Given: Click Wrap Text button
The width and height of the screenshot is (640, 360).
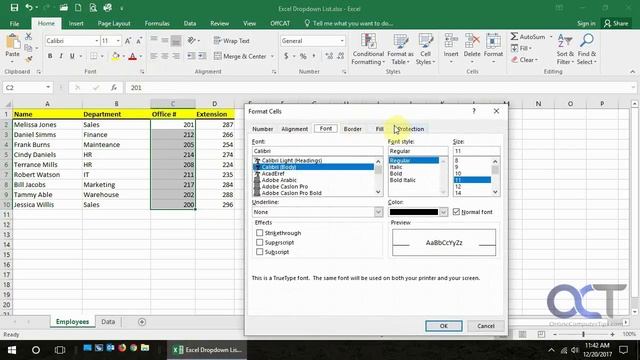Looking at the screenshot, I should point(231,41).
